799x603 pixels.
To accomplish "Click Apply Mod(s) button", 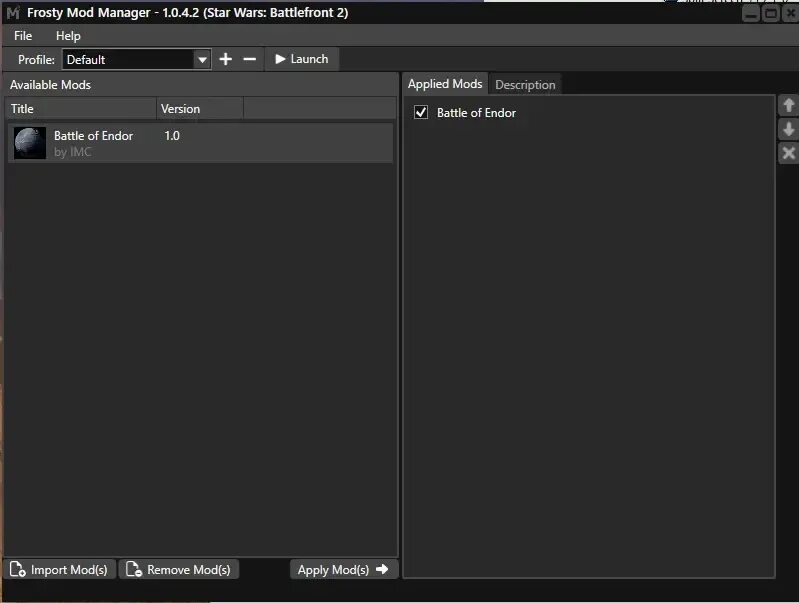I will point(343,569).
